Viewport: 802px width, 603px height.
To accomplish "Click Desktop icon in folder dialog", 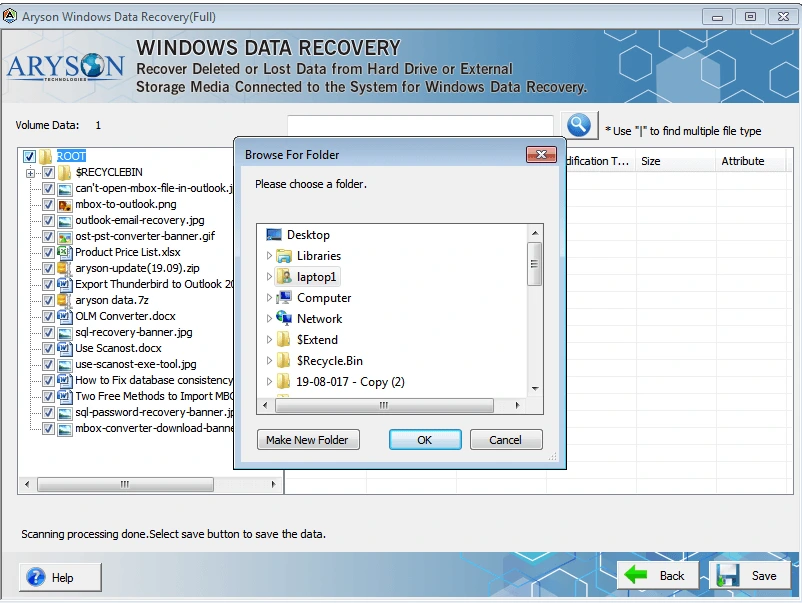I will [x=274, y=235].
